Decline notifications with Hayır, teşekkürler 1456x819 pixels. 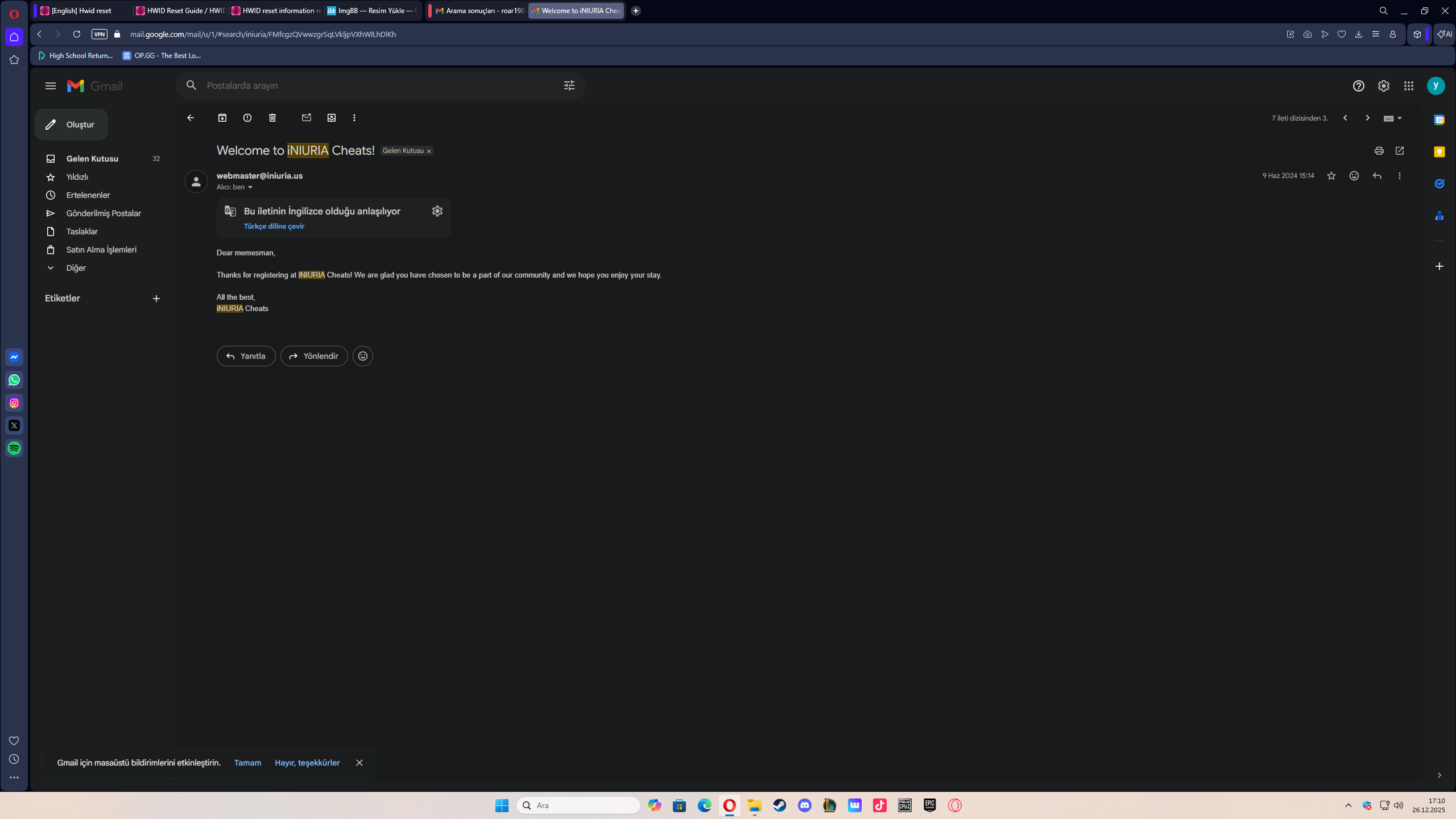coord(307,763)
